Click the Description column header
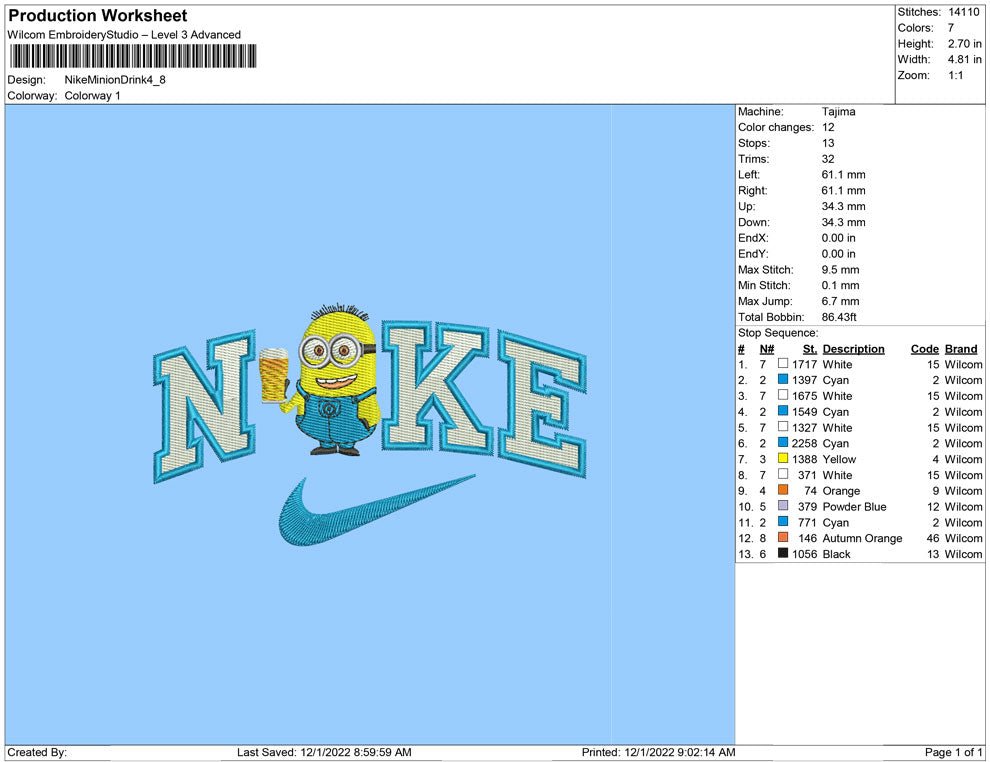 pyautogui.click(x=853, y=349)
